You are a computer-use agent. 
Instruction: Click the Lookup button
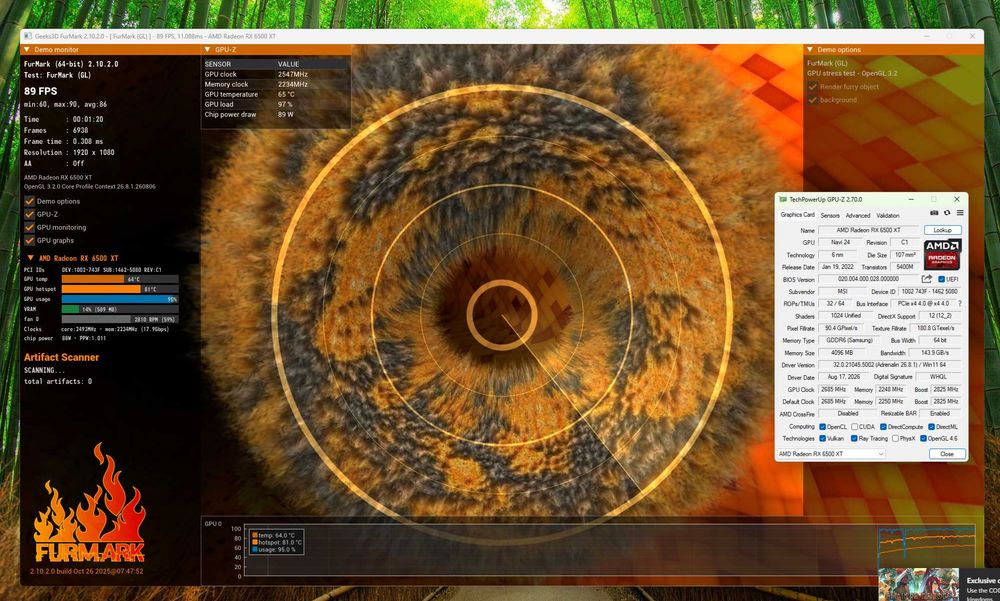943,230
